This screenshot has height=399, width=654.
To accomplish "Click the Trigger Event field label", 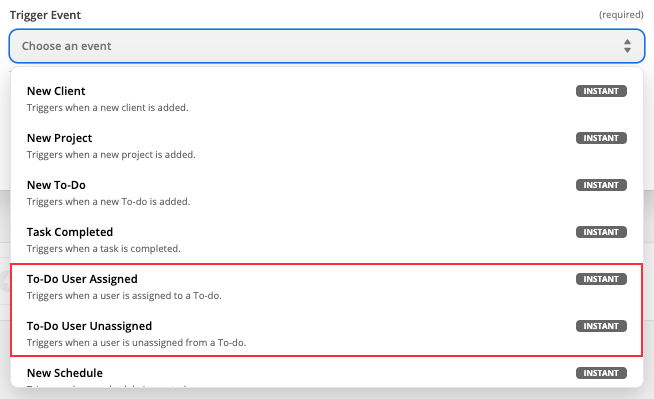I will click(x=45, y=15).
